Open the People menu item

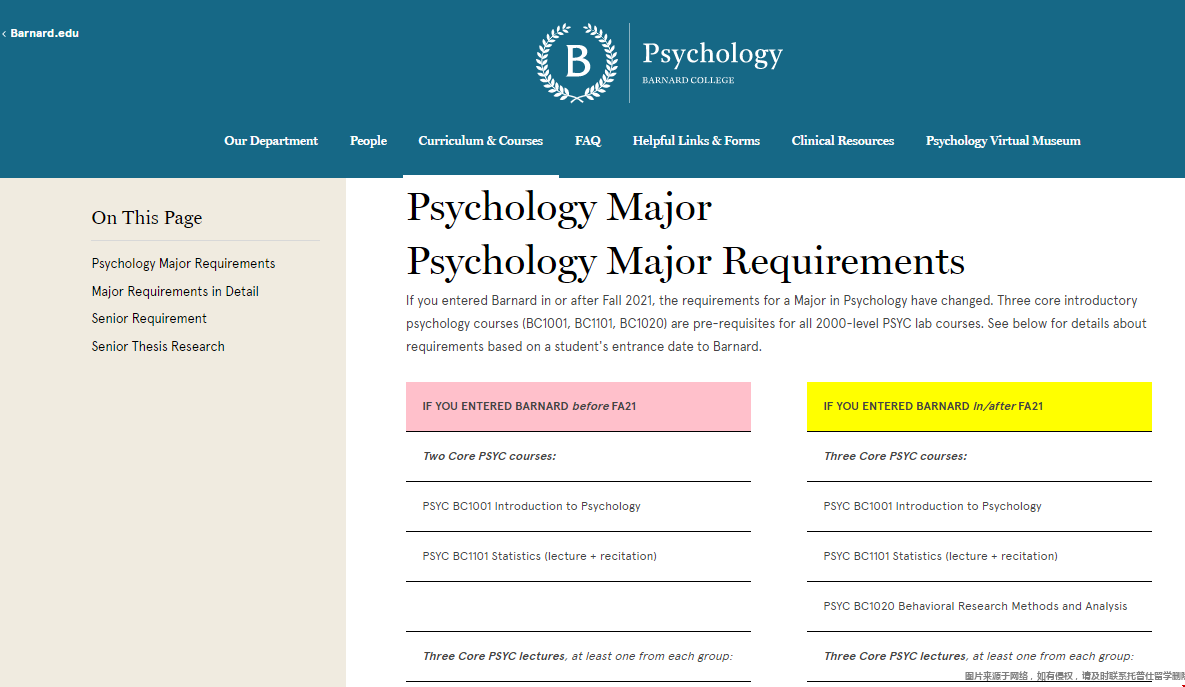pos(368,141)
